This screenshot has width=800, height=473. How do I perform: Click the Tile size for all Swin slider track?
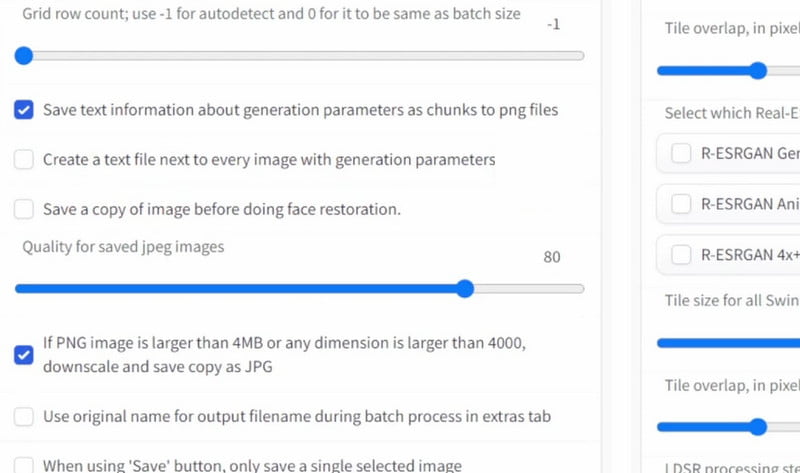(x=730, y=343)
